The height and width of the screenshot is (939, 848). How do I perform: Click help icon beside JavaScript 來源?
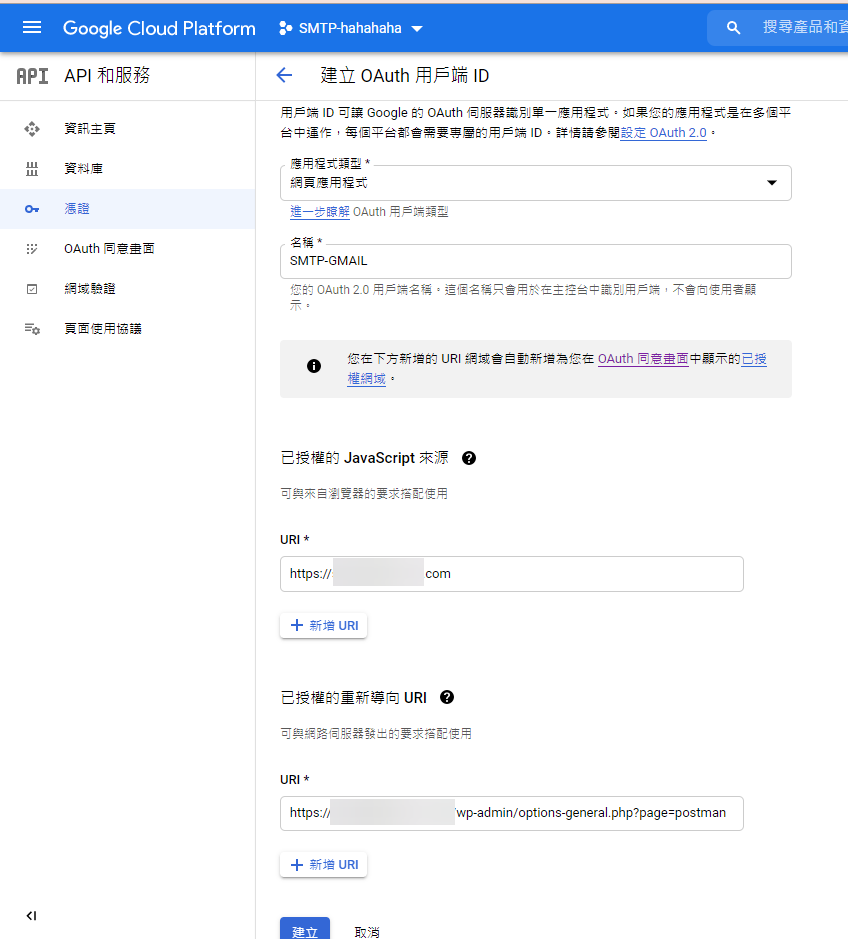[469, 458]
